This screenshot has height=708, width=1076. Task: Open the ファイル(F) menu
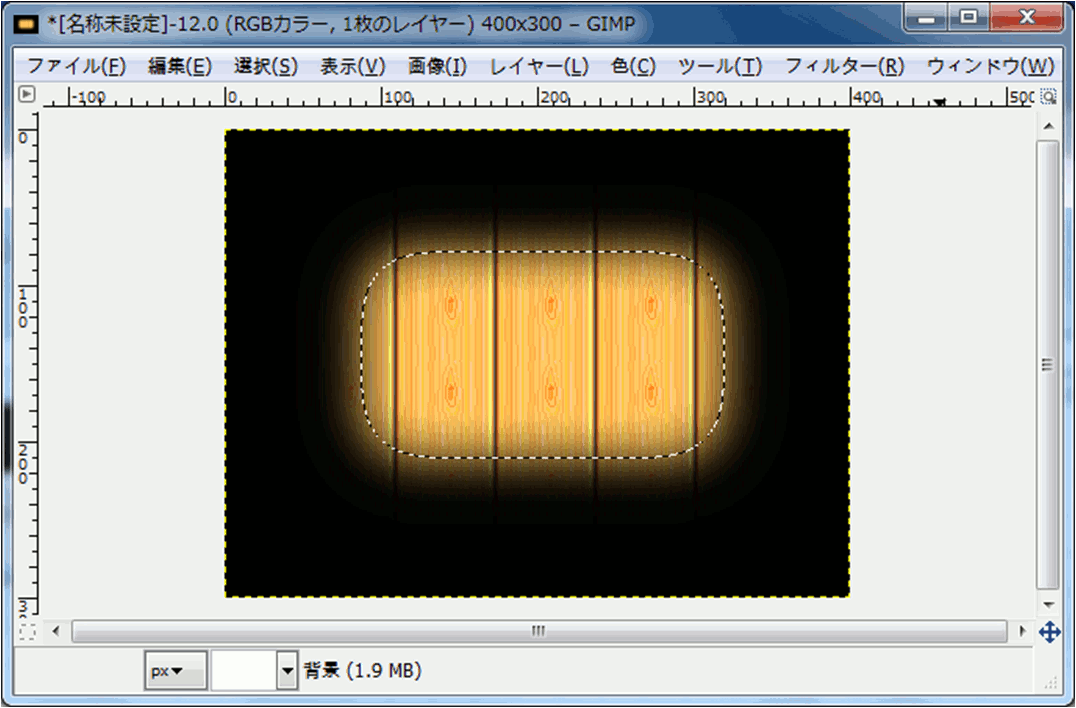pos(76,67)
